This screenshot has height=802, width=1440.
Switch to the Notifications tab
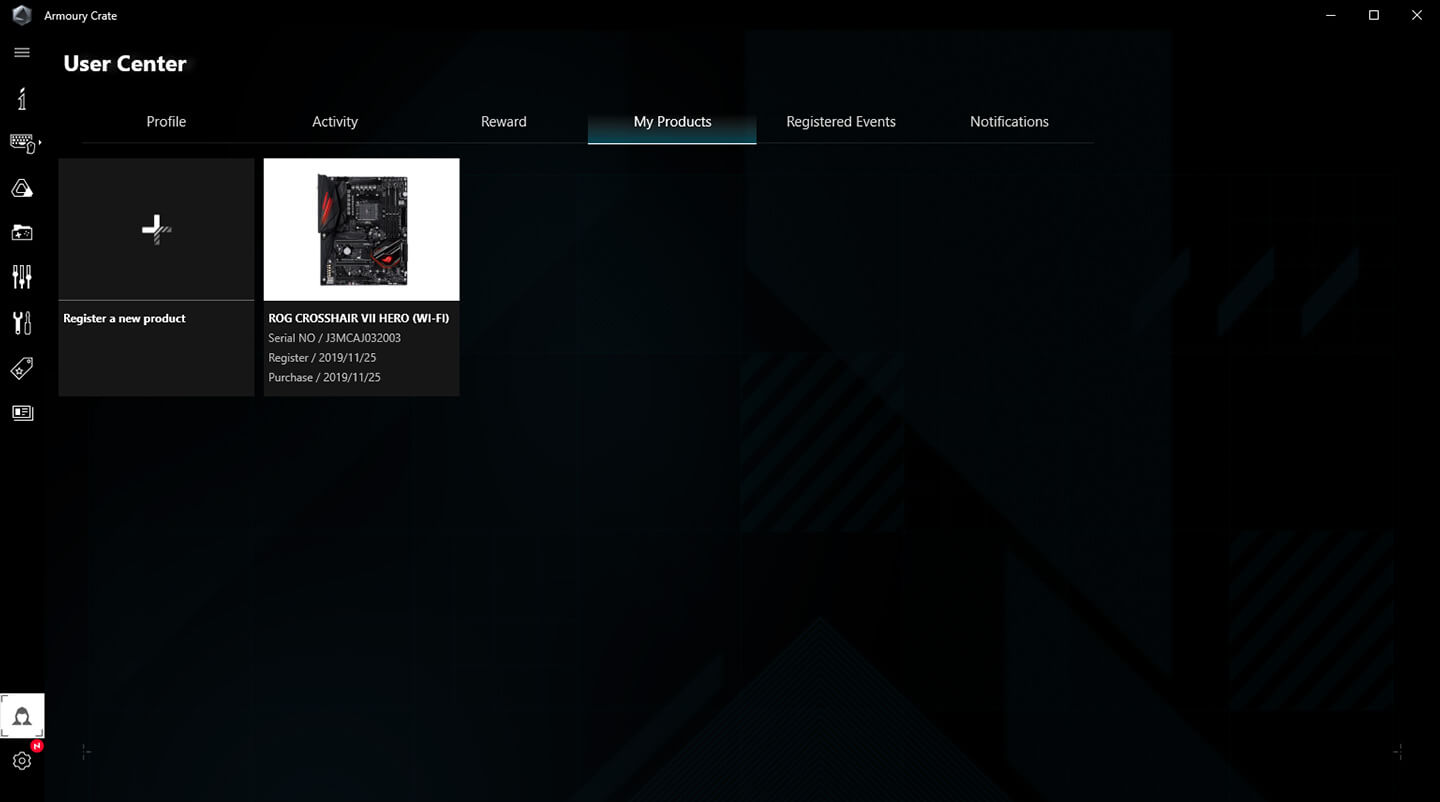tap(1009, 122)
